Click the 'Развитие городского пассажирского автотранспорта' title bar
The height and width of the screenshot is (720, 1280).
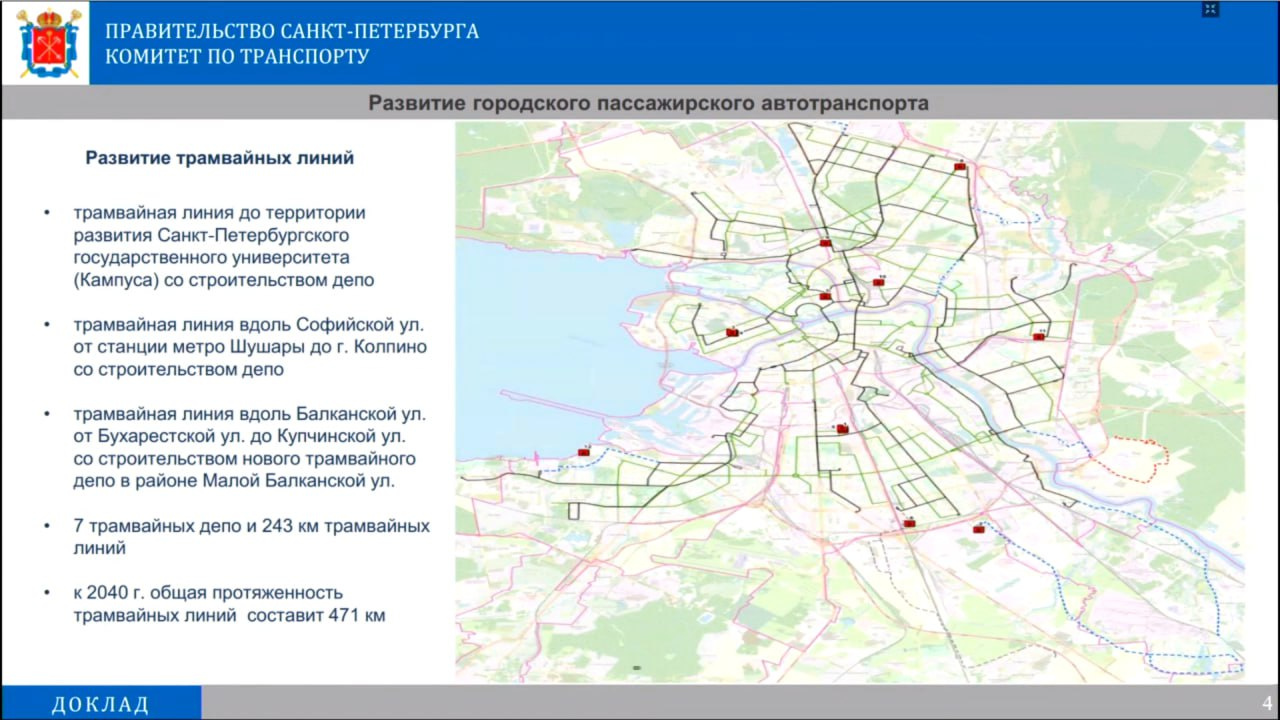pyautogui.click(x=648, y=103)
